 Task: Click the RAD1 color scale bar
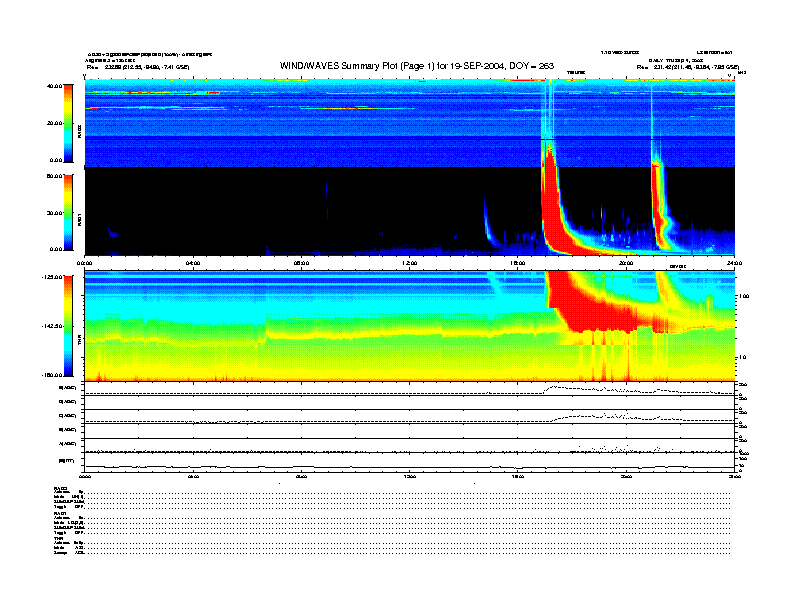(x=68, y=212)
